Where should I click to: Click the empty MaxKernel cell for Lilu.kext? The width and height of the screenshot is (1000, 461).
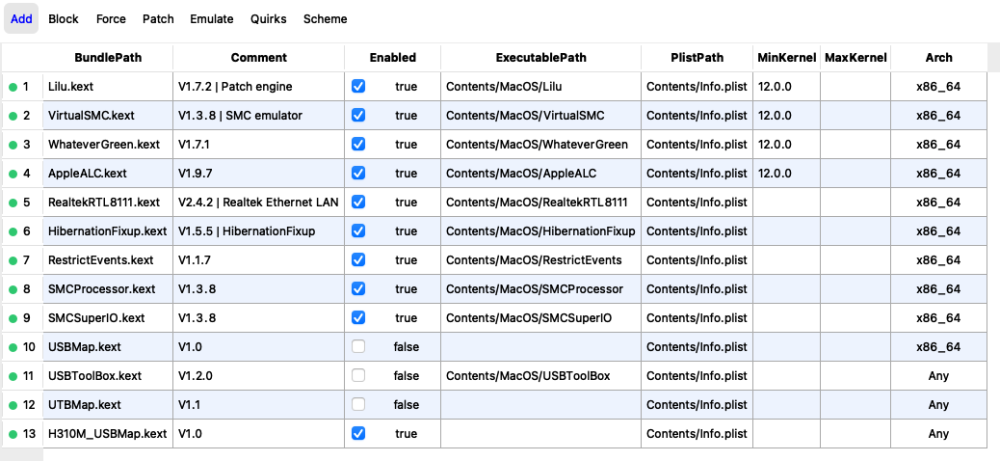click(855, 86)
